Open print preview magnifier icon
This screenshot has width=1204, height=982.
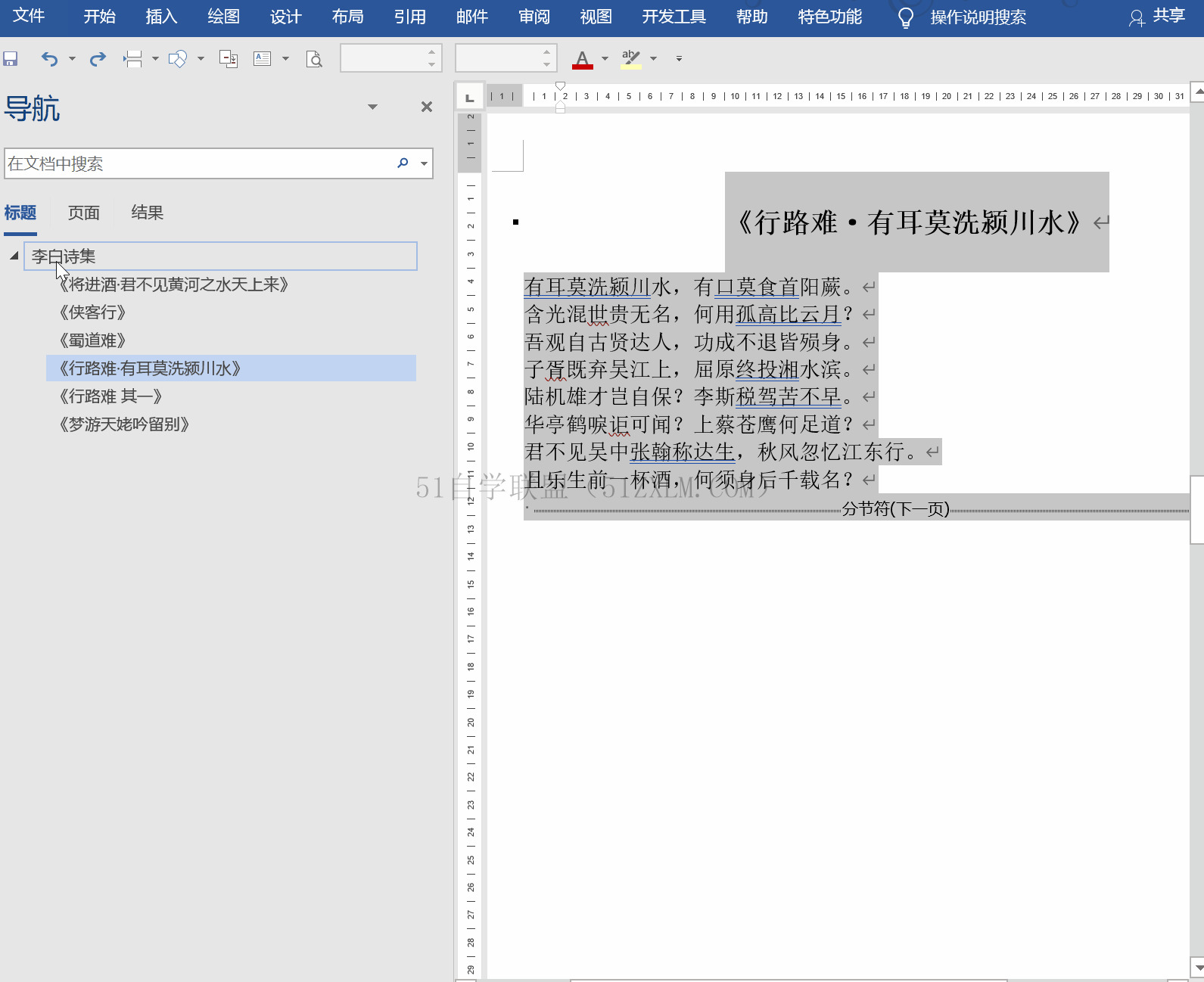tap(314, 59)
